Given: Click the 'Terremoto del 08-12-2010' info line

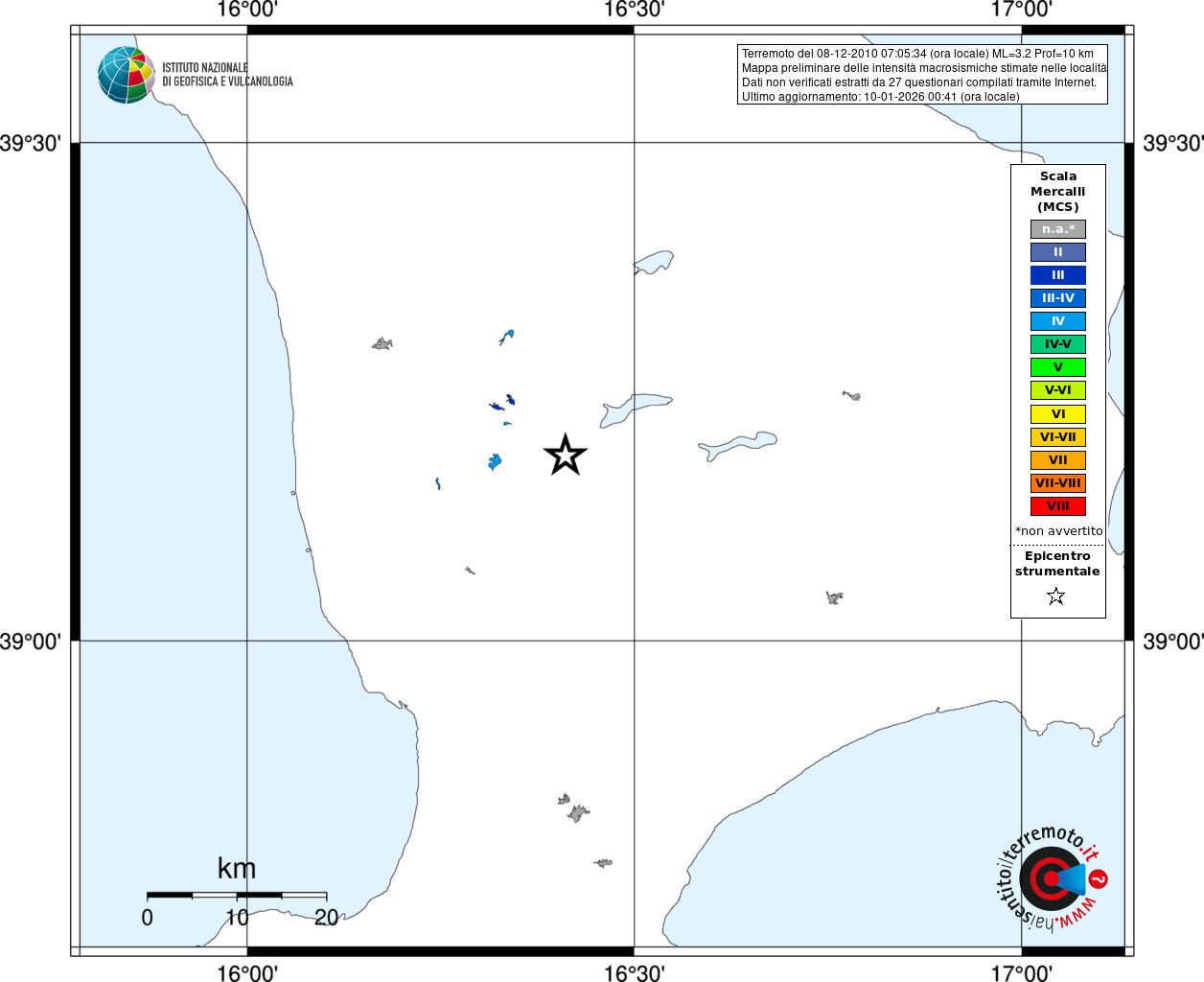Looking at the screenshot, I should click(917, 54).
